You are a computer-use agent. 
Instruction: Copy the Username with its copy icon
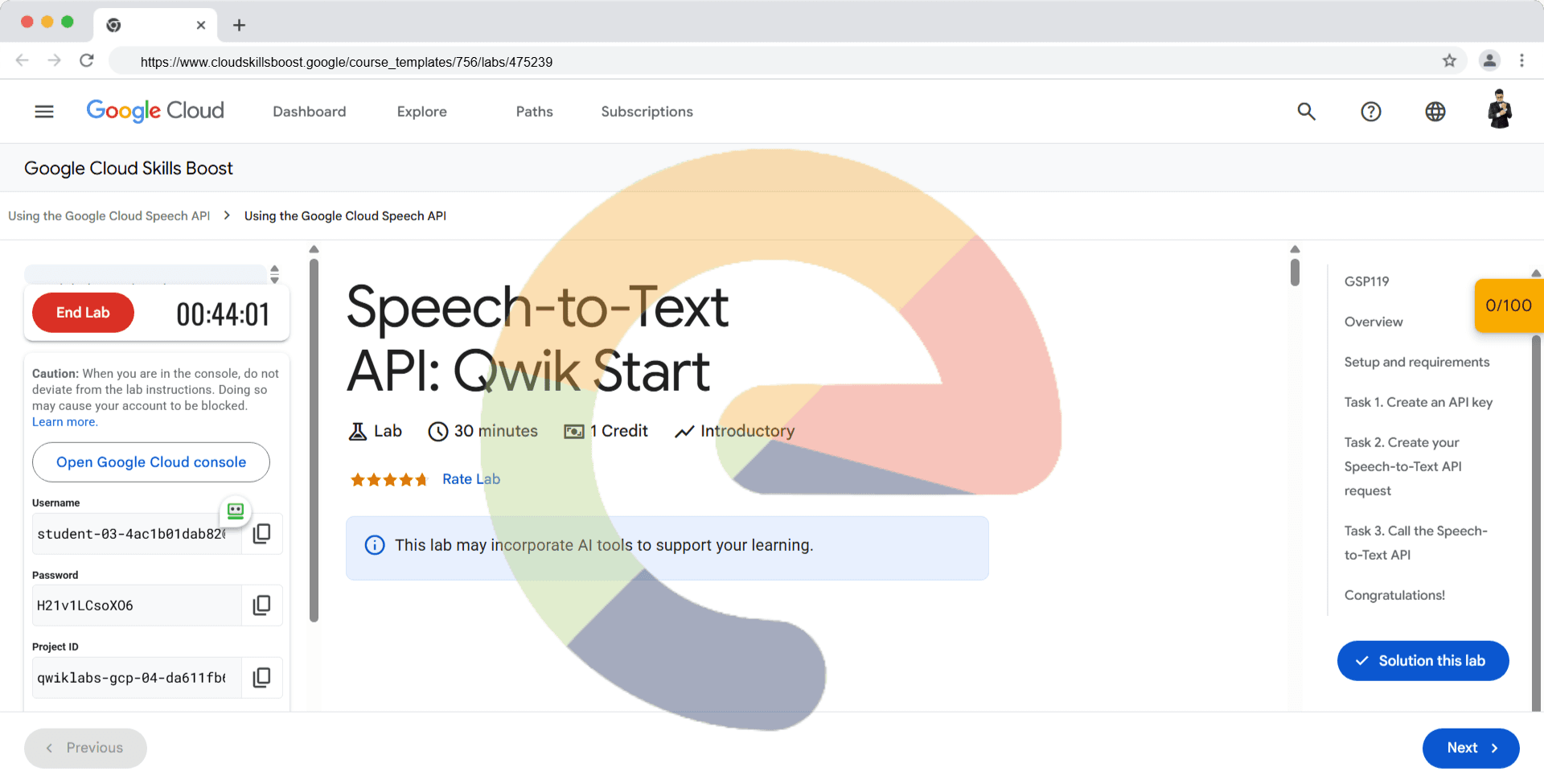[x=262, y=534]
